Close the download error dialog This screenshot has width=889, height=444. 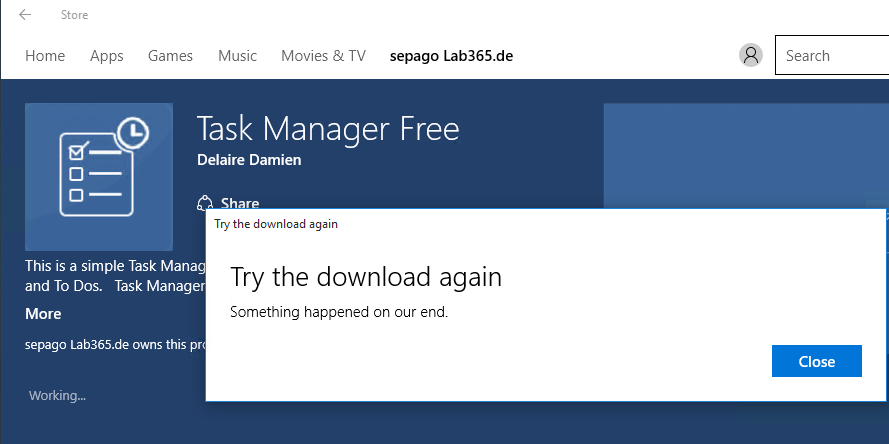(816, 361)
